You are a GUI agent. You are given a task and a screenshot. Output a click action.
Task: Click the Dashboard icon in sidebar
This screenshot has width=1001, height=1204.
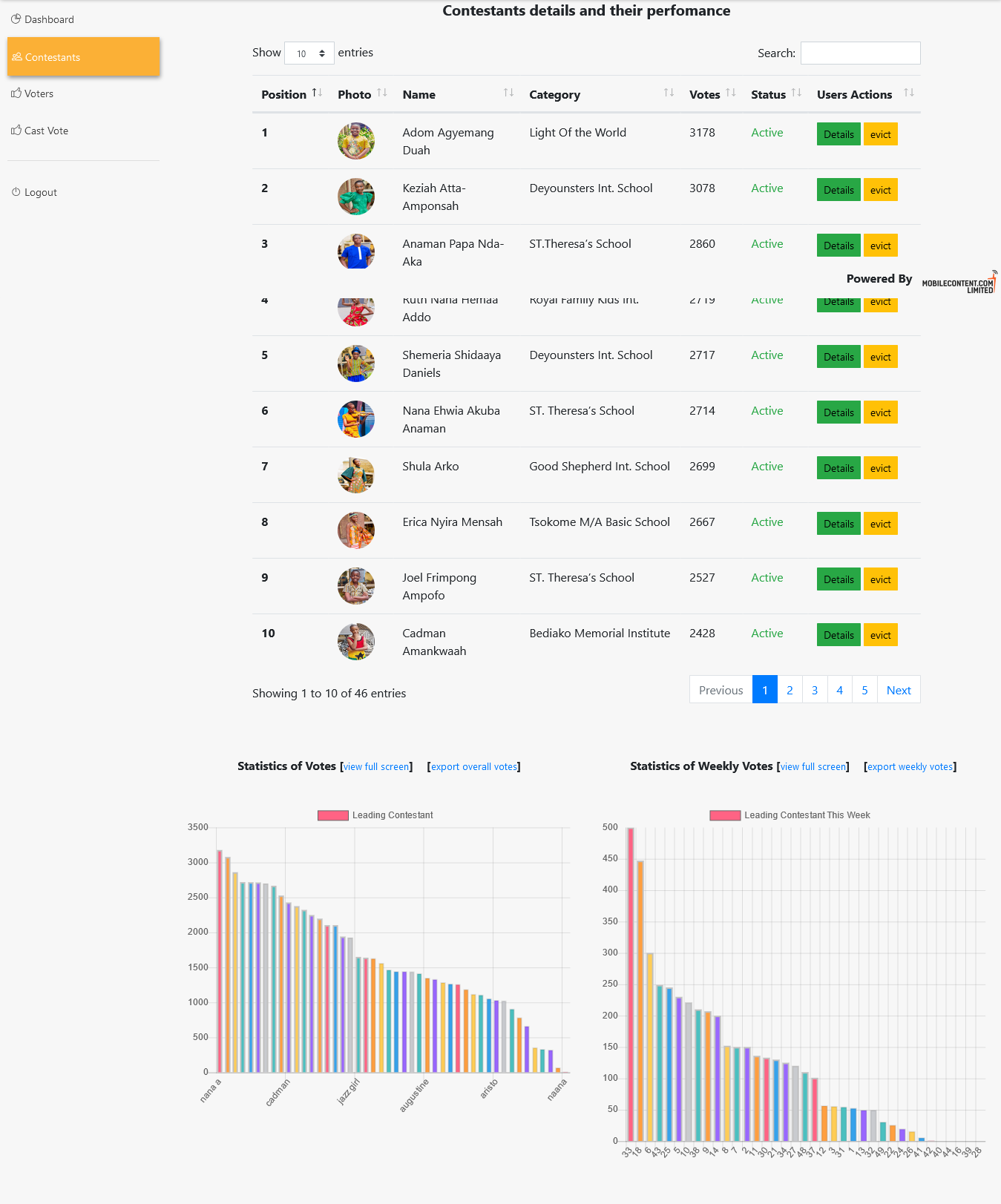click(16, 19)
